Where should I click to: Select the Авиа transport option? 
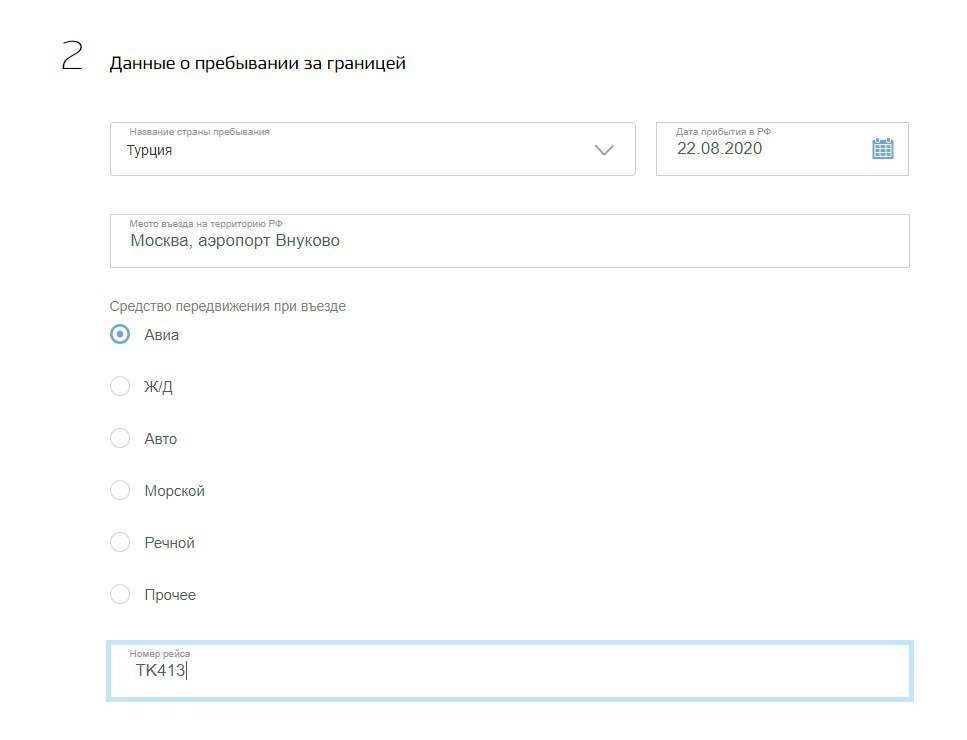[120, 334]
